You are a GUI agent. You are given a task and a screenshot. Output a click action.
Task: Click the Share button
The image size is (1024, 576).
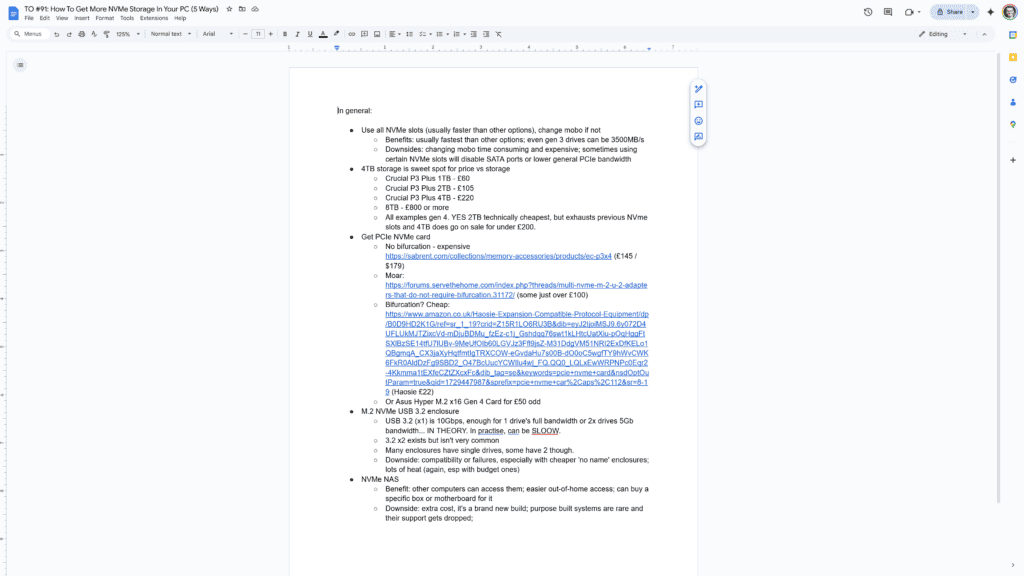point(949,12)
